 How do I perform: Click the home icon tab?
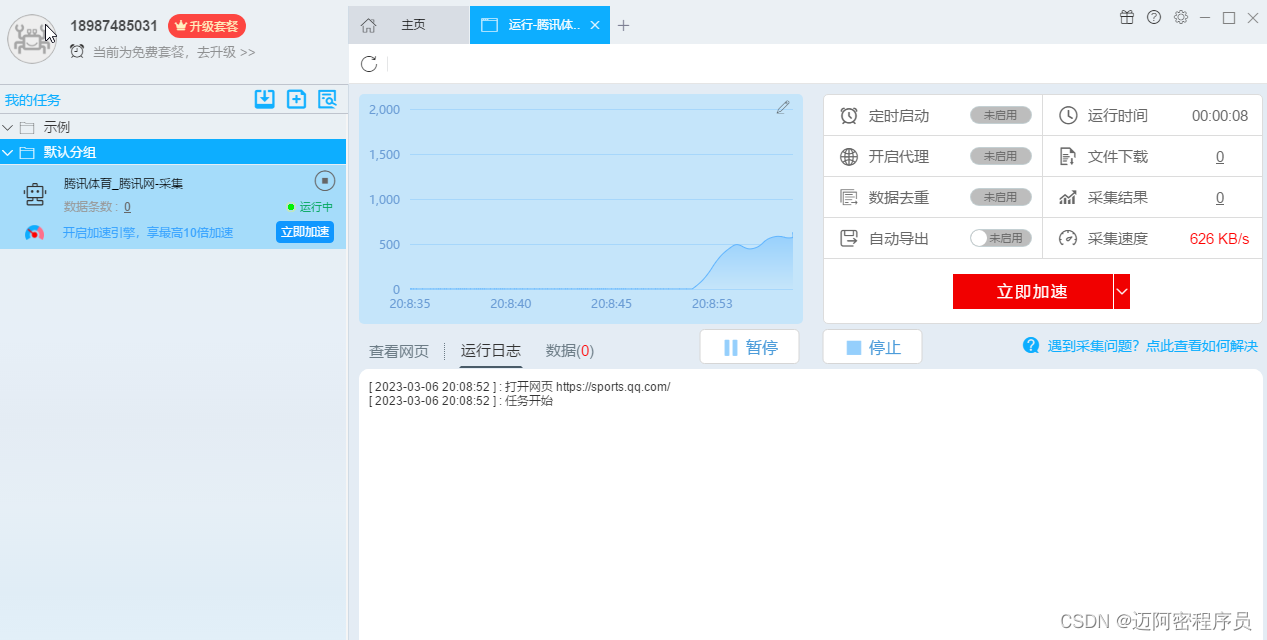368,25
